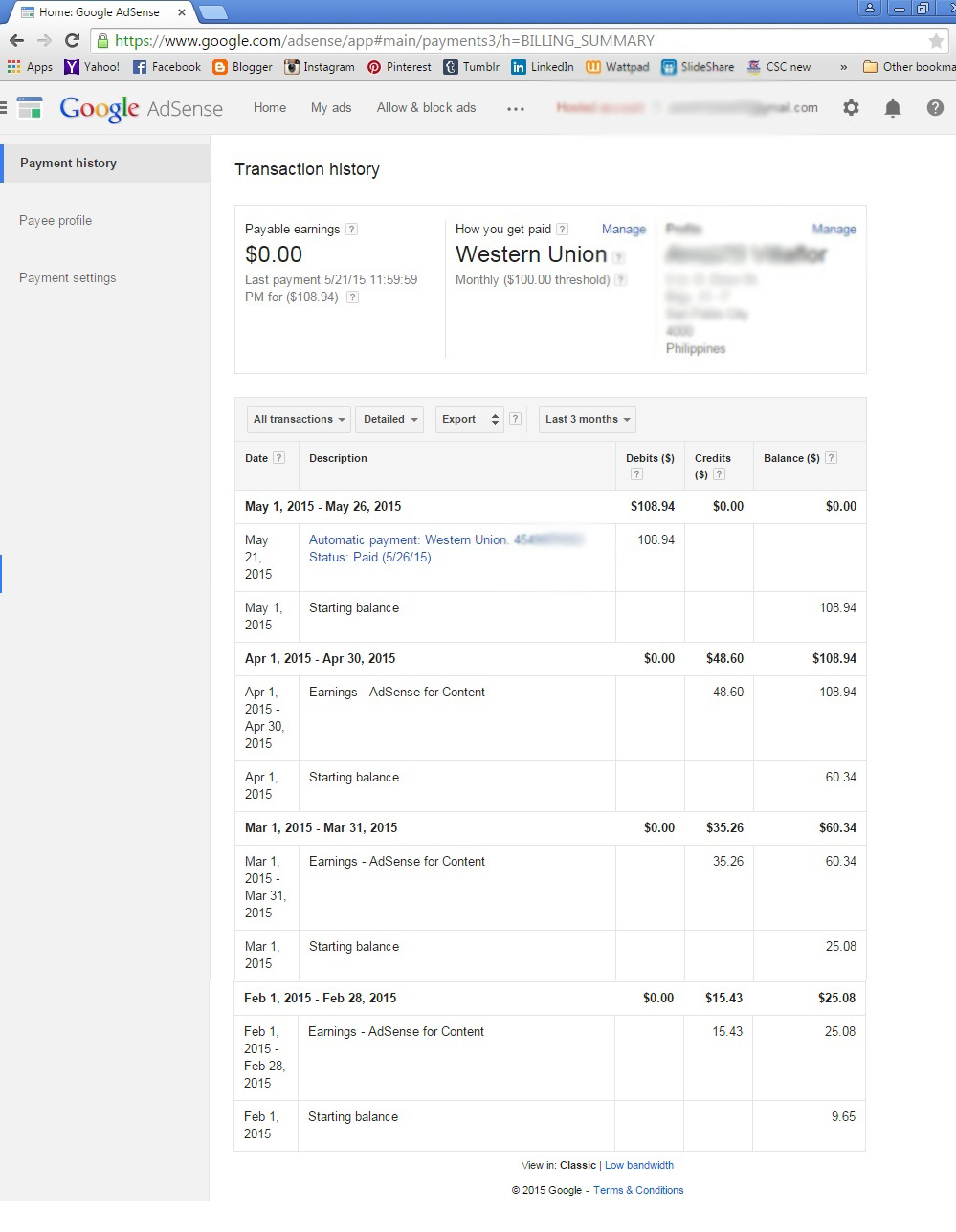Image resolution: width=956 pixels, height=1232 pixels.
Task: Click help icon next to Payable earnings
Action: point(351,229)
